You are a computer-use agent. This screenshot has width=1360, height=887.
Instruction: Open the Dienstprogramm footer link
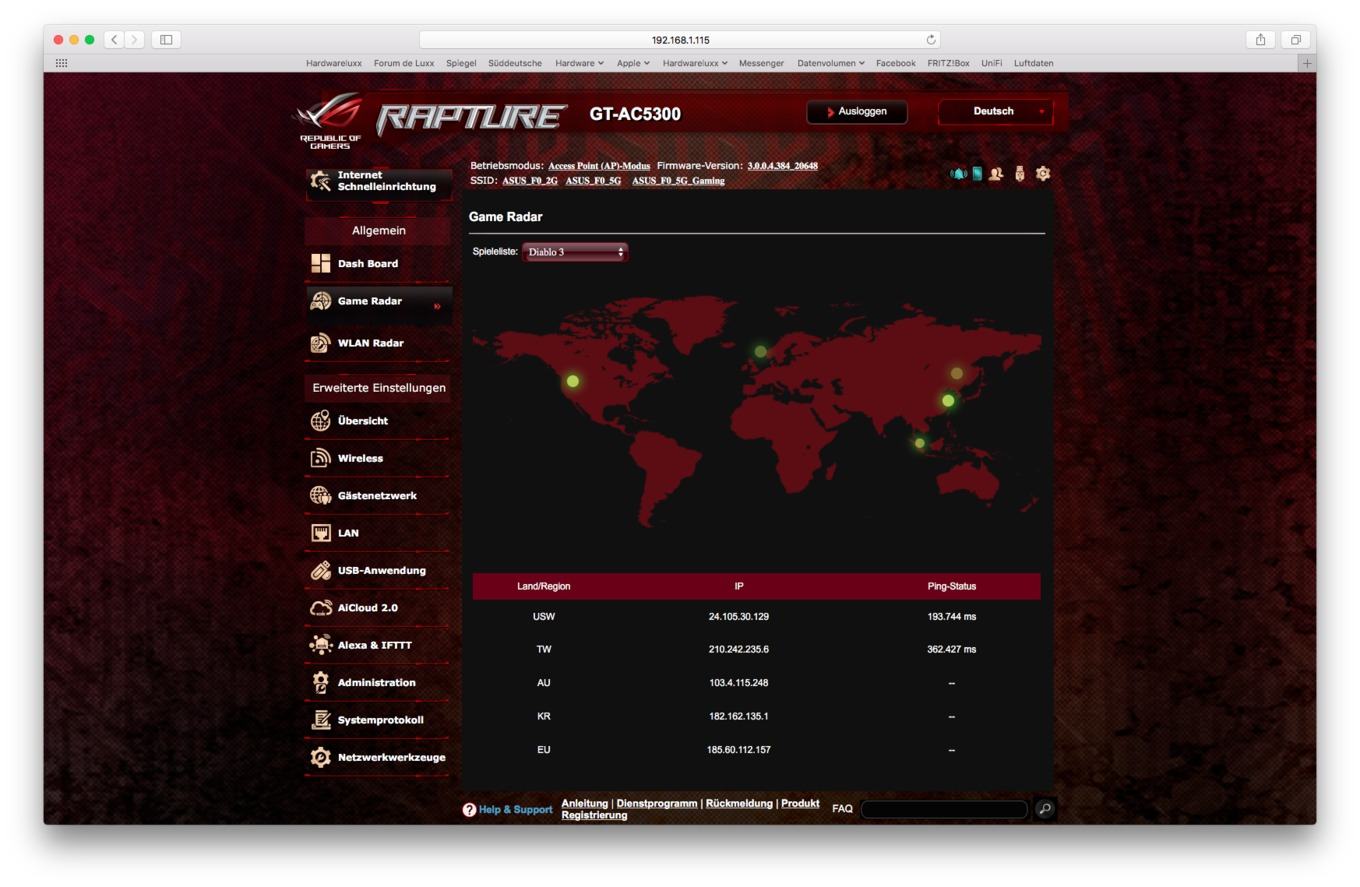tap(657, 803)
